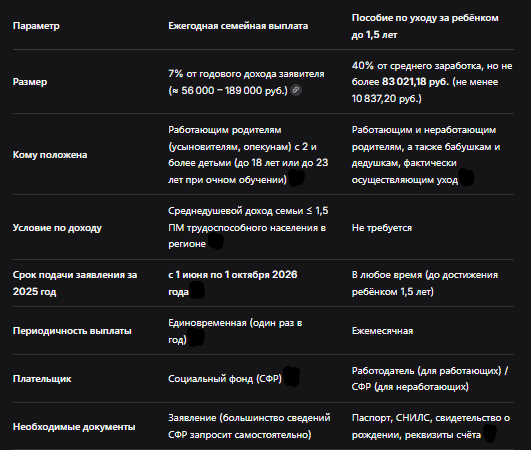Image resolution: width=531 pixels, height=450 pixels.
Task: Click the 'Размер' row label
Action: coord(30,82)
